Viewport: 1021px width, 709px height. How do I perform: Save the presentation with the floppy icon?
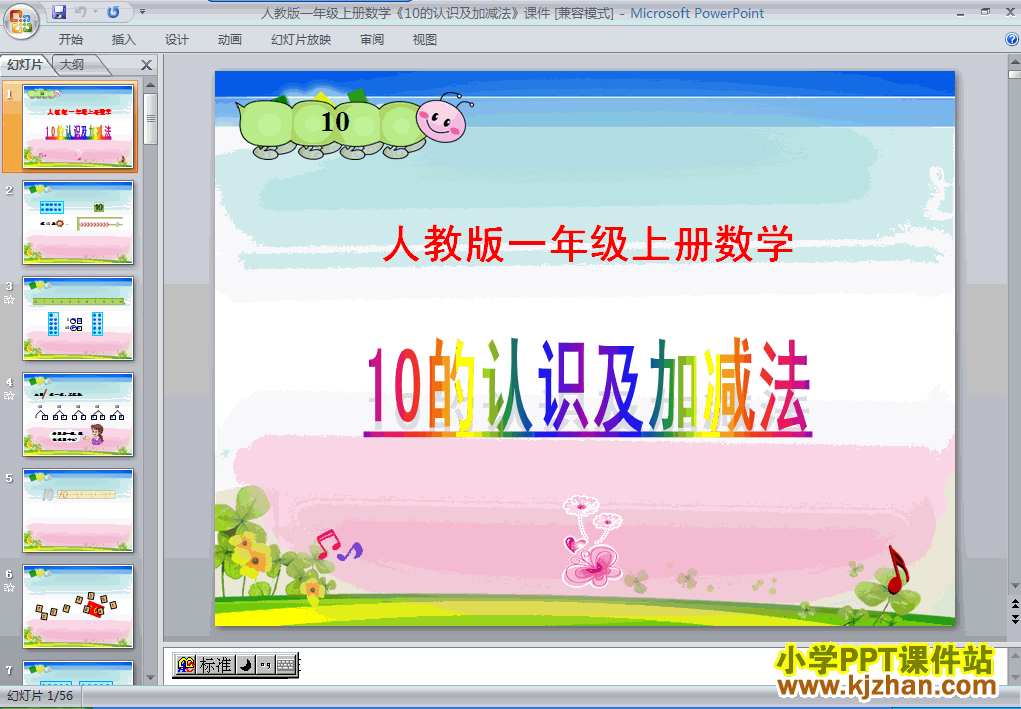click(x=59, y=12)
